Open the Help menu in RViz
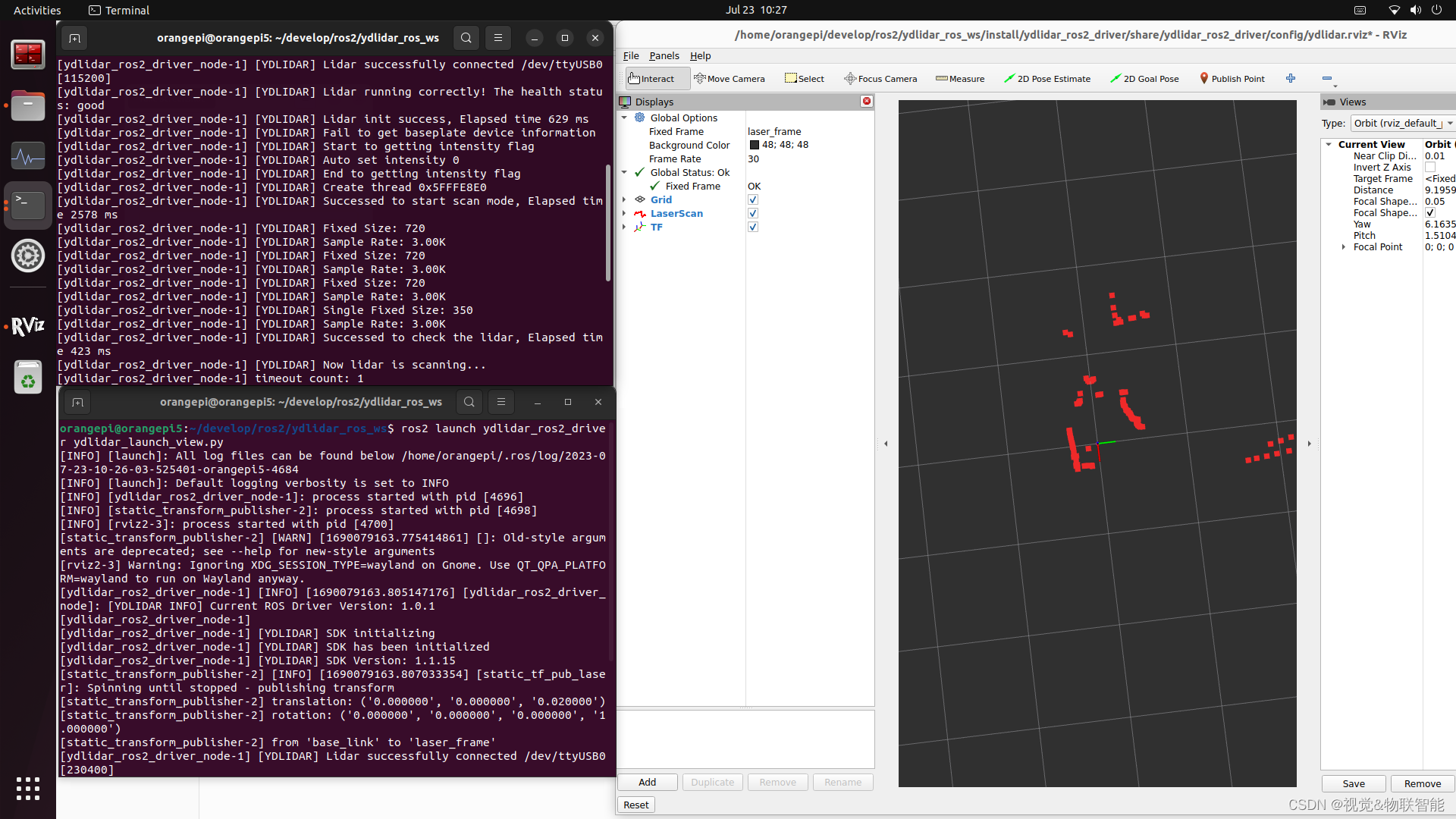This screenshot has height=819, width=1456. tap(700, 55)
